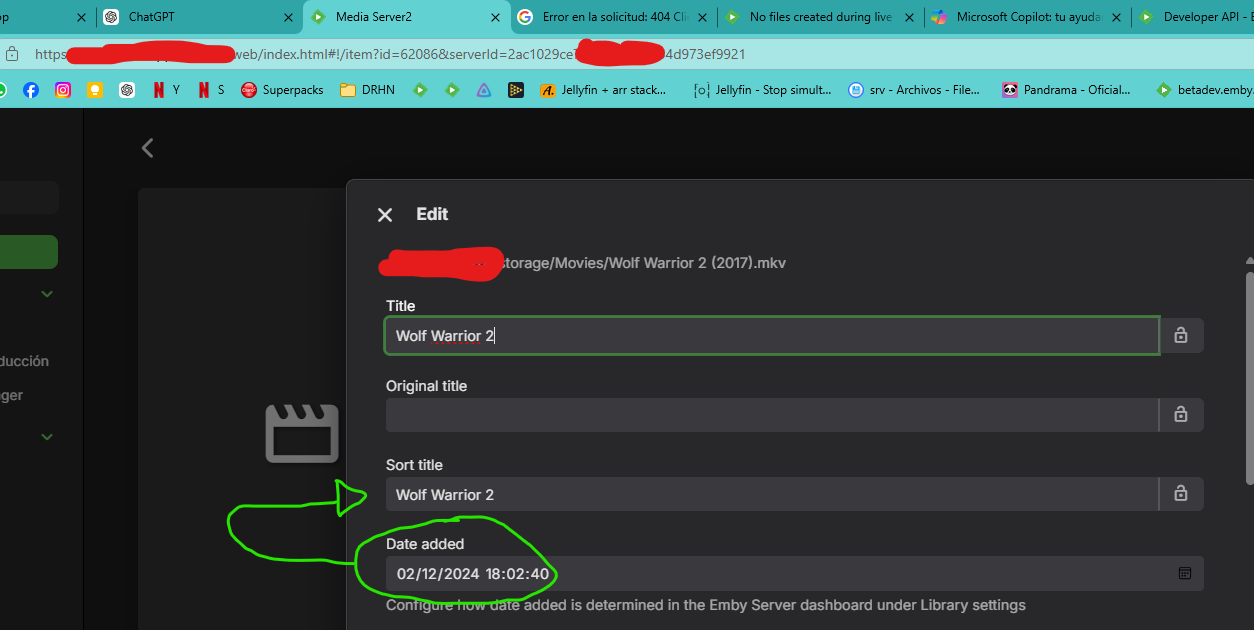Open the Facebook bookmark icon
This screenshot has height=630, width=1254.
click(31, 89)
